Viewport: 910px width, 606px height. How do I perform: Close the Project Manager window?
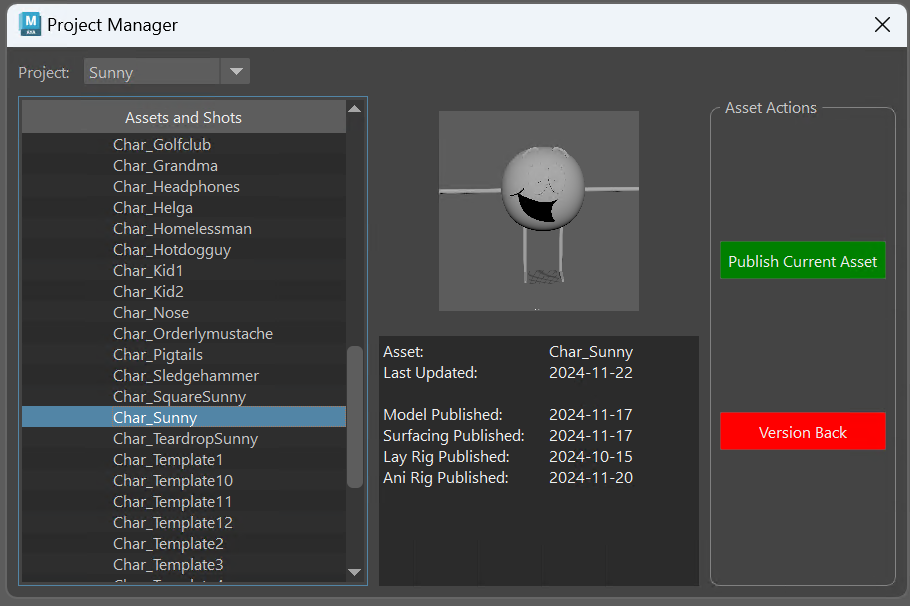(882, 24)
